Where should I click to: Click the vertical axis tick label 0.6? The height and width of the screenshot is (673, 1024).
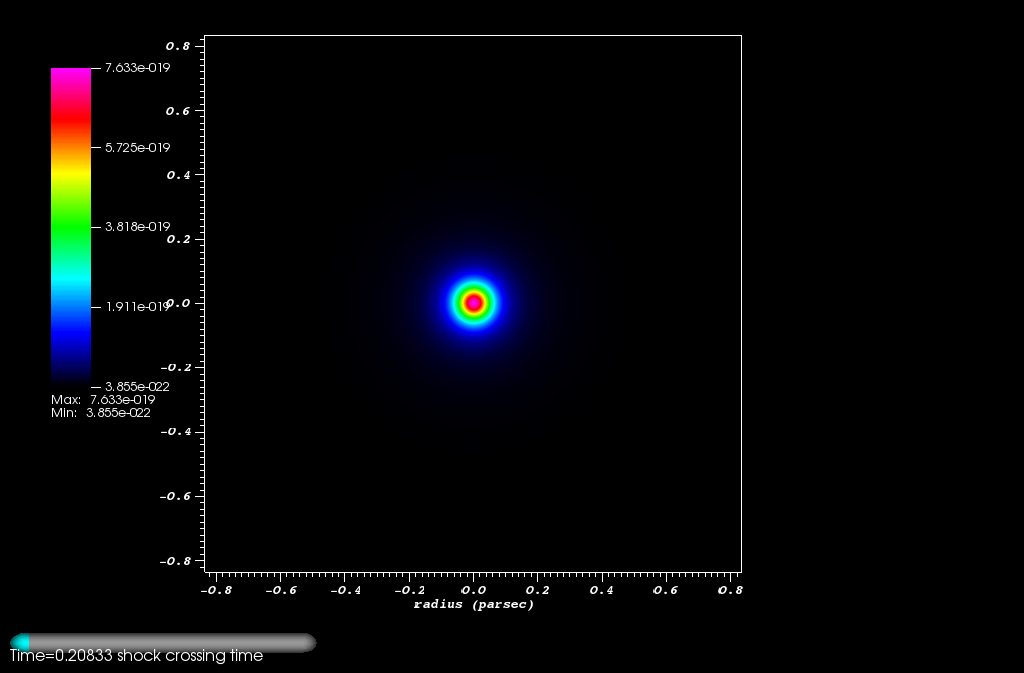pos(178,111)
